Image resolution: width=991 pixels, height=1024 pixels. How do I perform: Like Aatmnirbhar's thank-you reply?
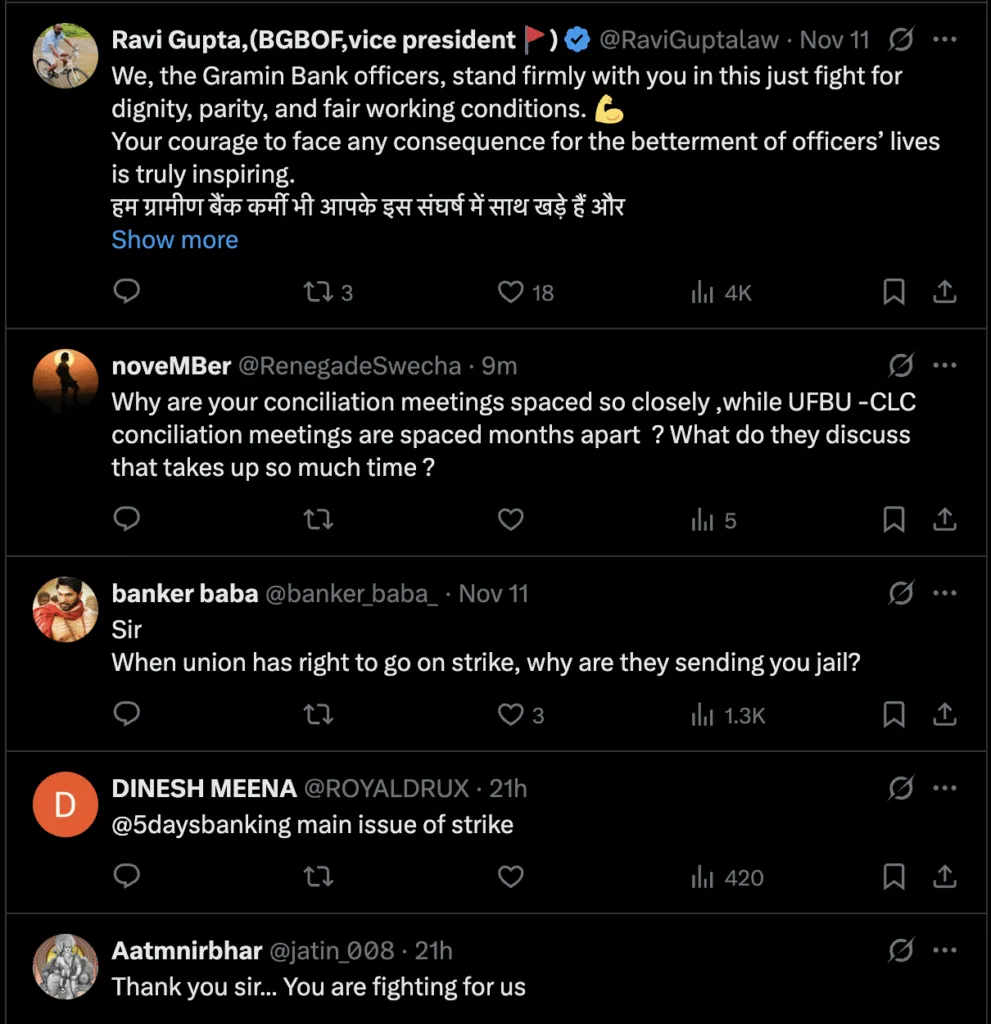click(511, 1021)
